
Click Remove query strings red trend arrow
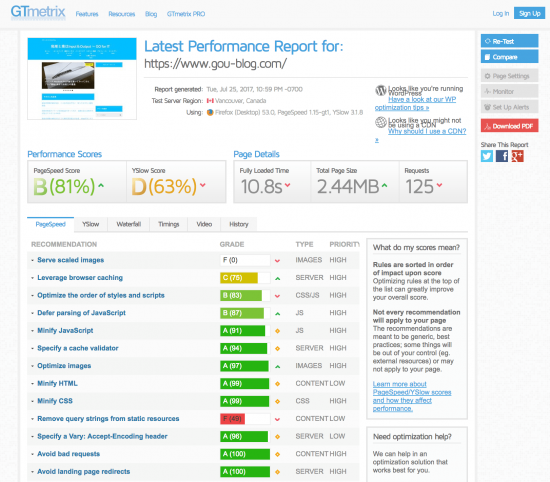(277, 419)
